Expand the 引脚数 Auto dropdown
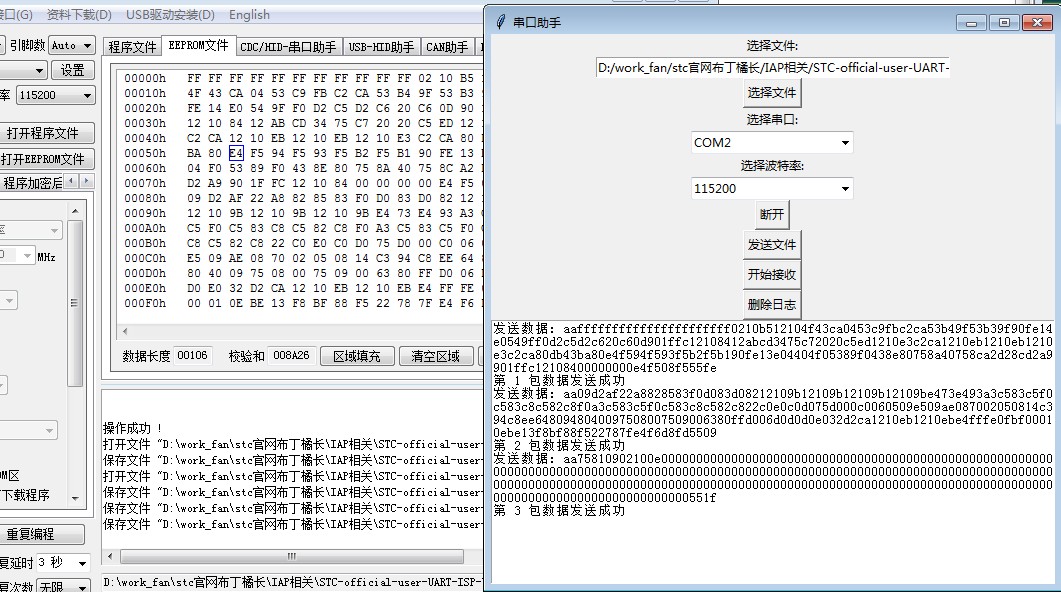This screenshot has height=592, width=1061. [x=87, y=45]
